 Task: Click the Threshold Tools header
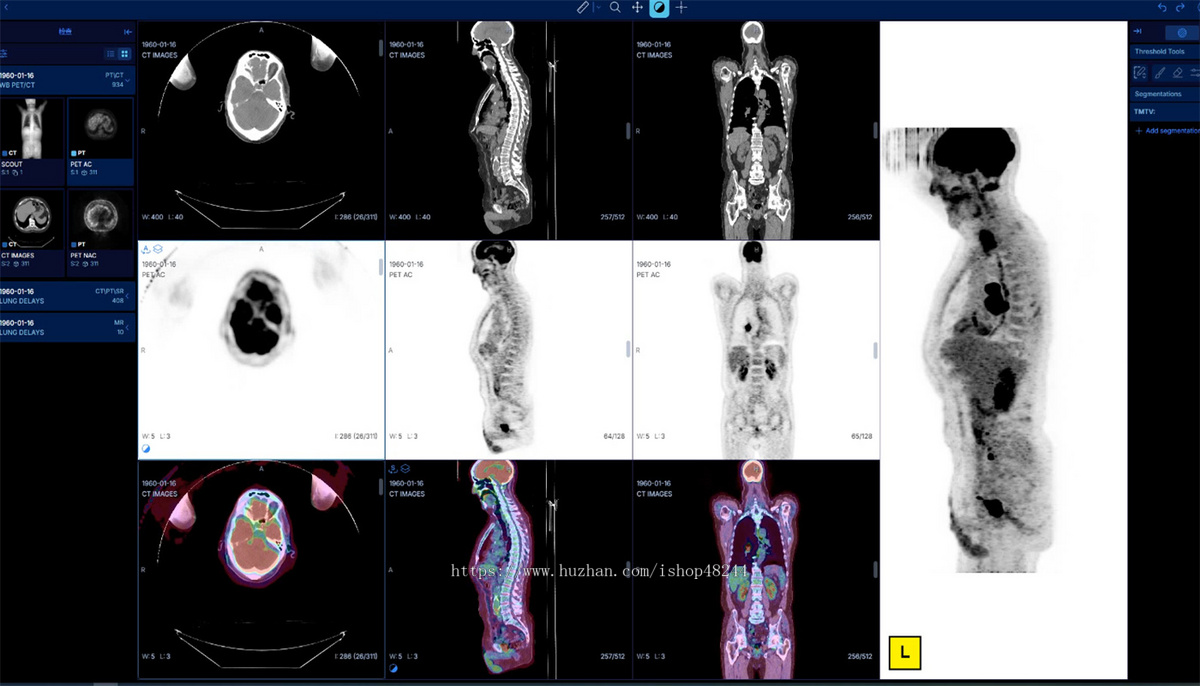point(1164,51)
